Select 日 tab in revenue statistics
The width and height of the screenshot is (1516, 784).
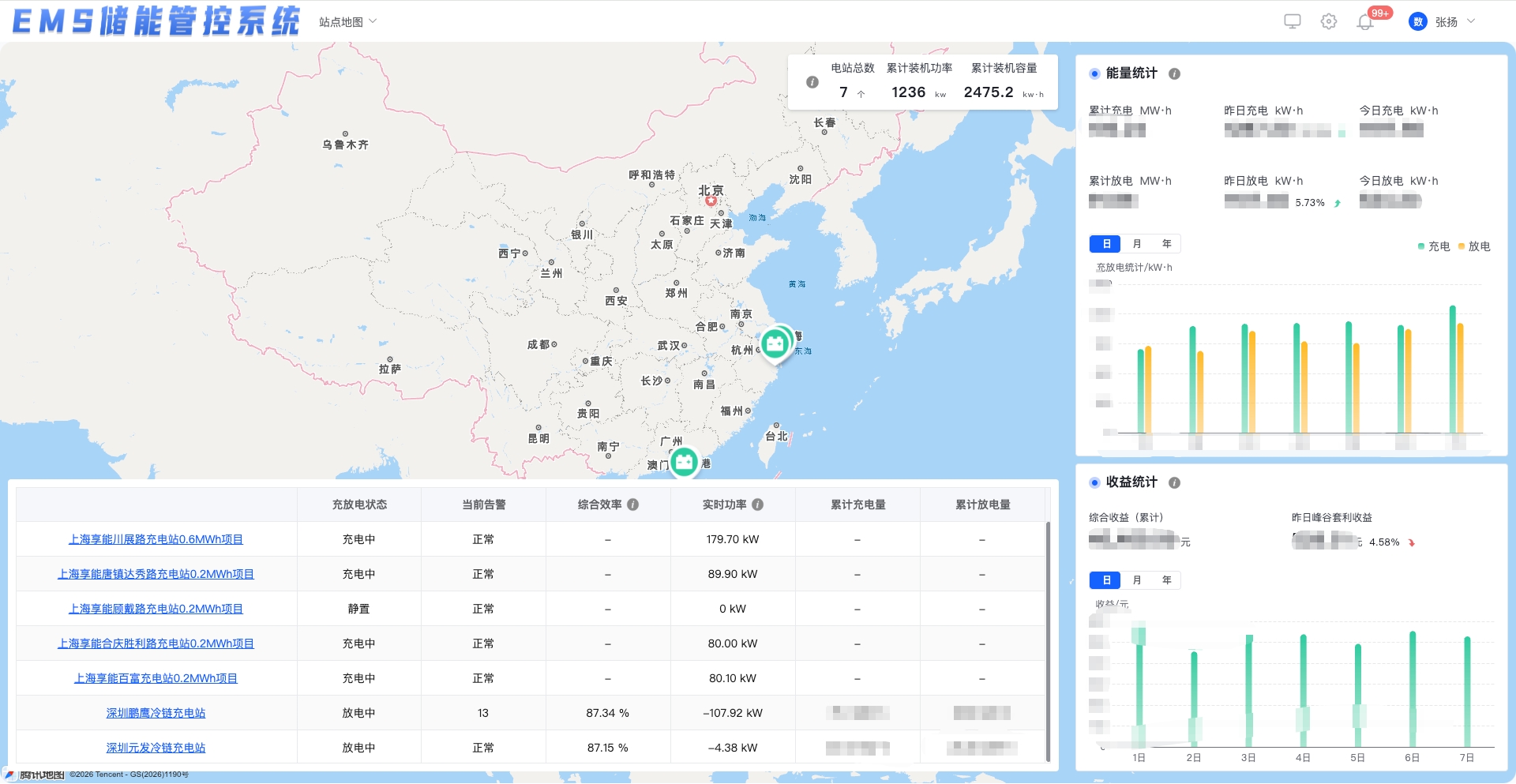[x=1105, y=580]
